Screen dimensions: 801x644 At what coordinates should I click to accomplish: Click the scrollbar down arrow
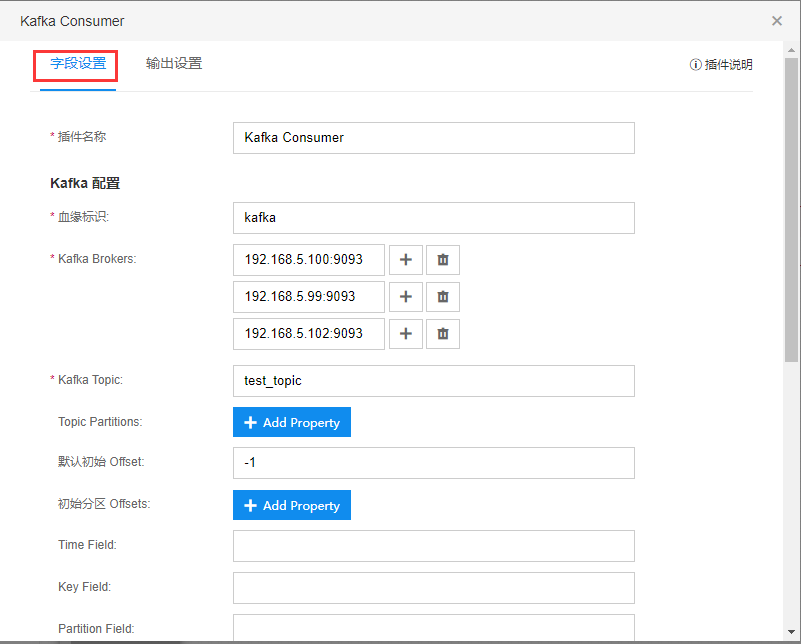click(x=791, y=632)
